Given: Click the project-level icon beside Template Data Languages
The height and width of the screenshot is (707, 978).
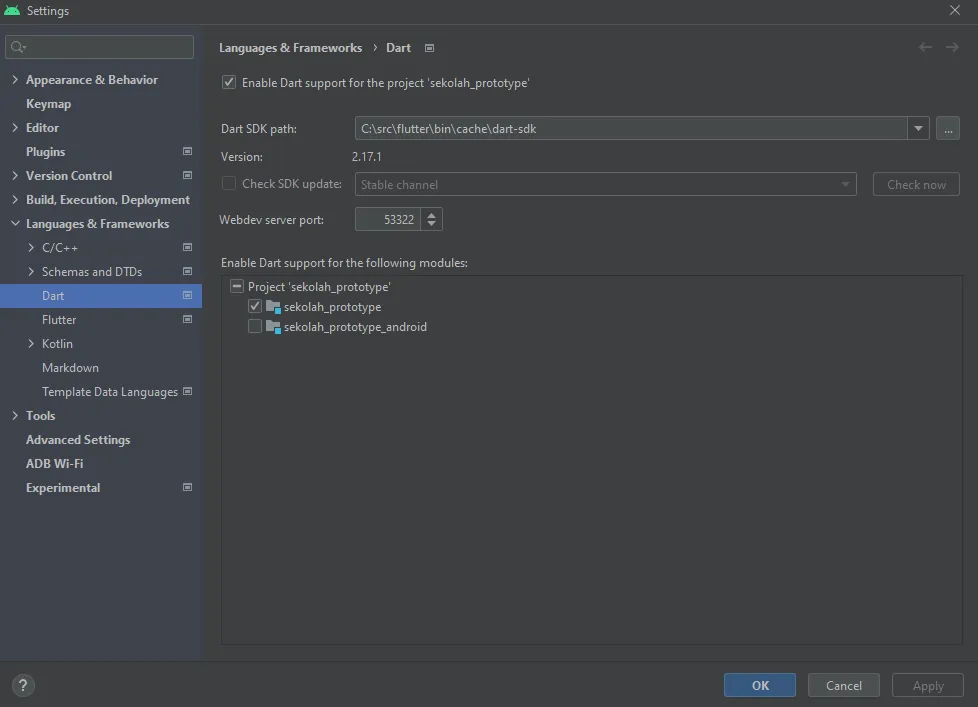Looking at the screenshot, I should point(187,392).
